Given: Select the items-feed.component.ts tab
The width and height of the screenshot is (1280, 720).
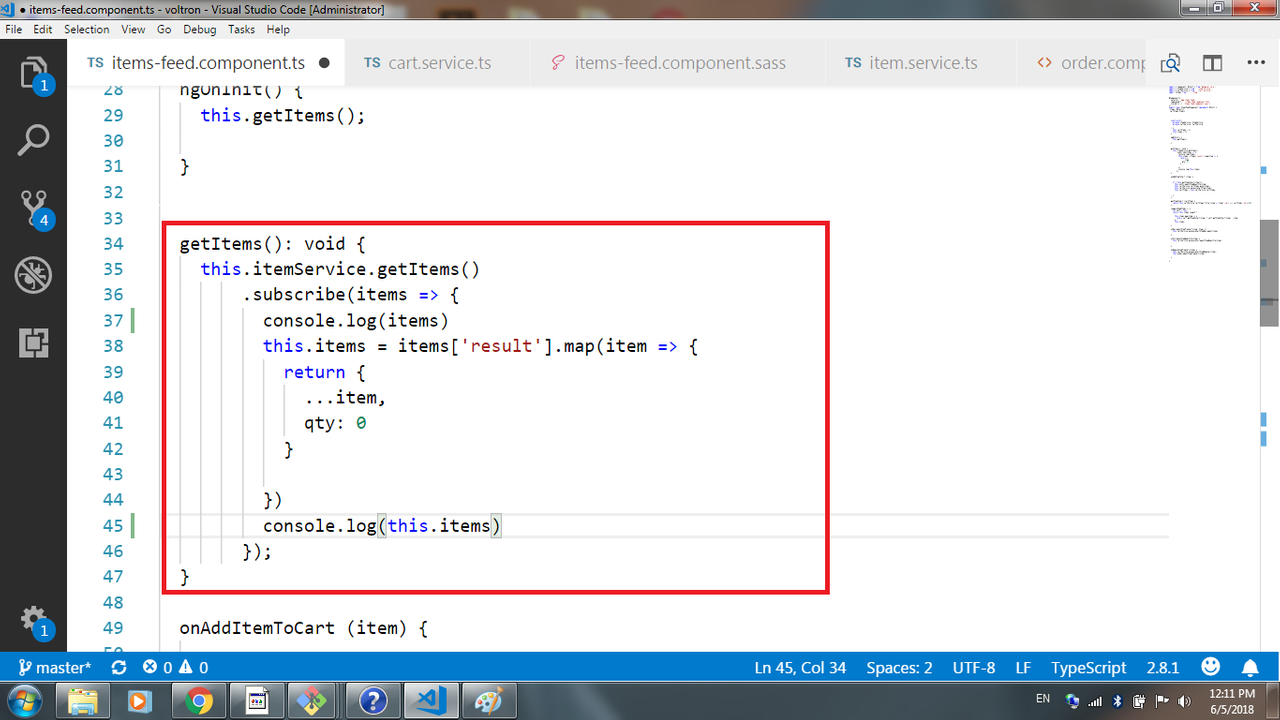Looking at the screenshot, I should [205, 63].
